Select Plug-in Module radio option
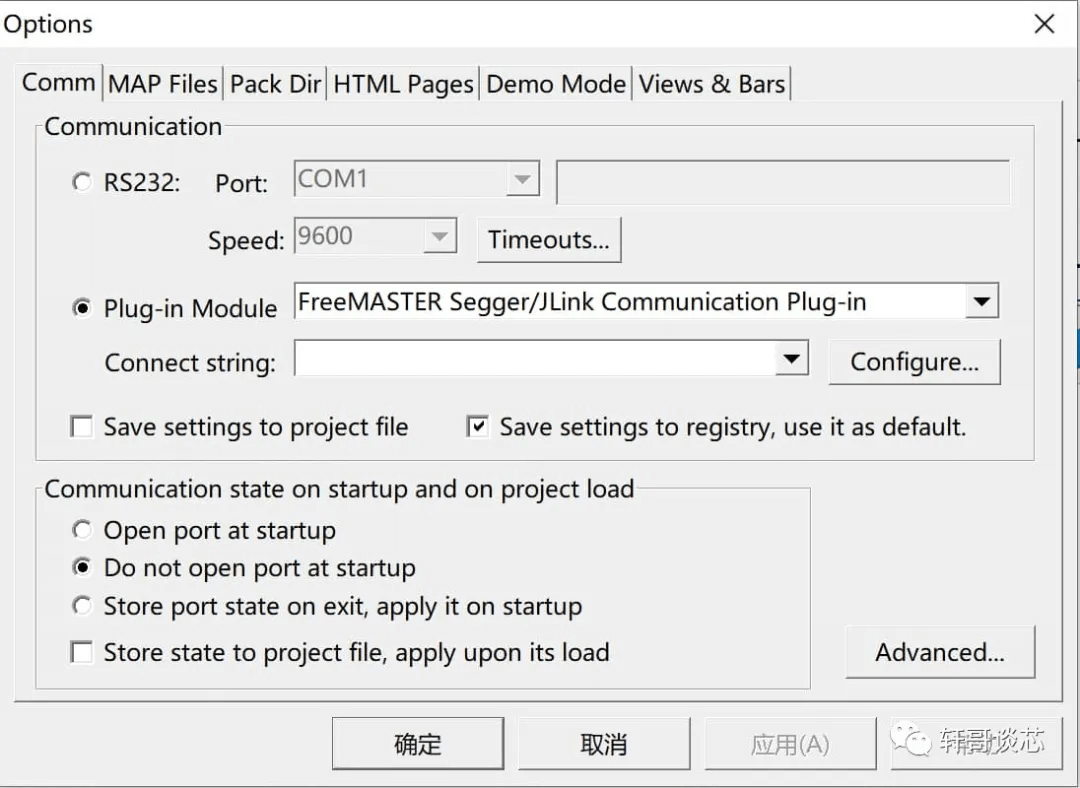1080x788 pixels. tap(82, 308)
